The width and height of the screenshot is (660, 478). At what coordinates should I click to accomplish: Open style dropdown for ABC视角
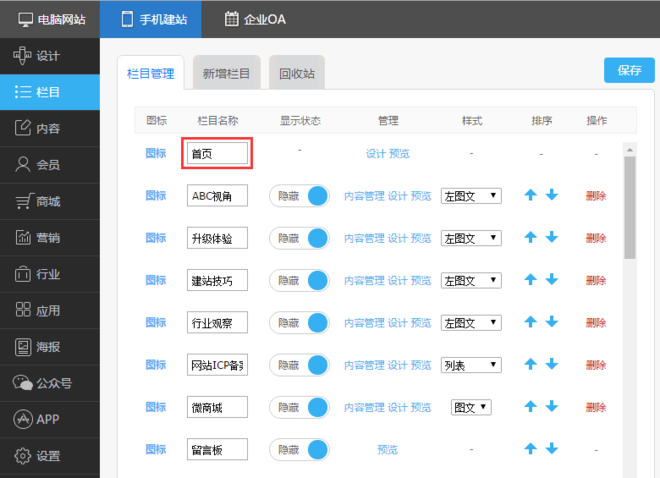tap(471, 196)
